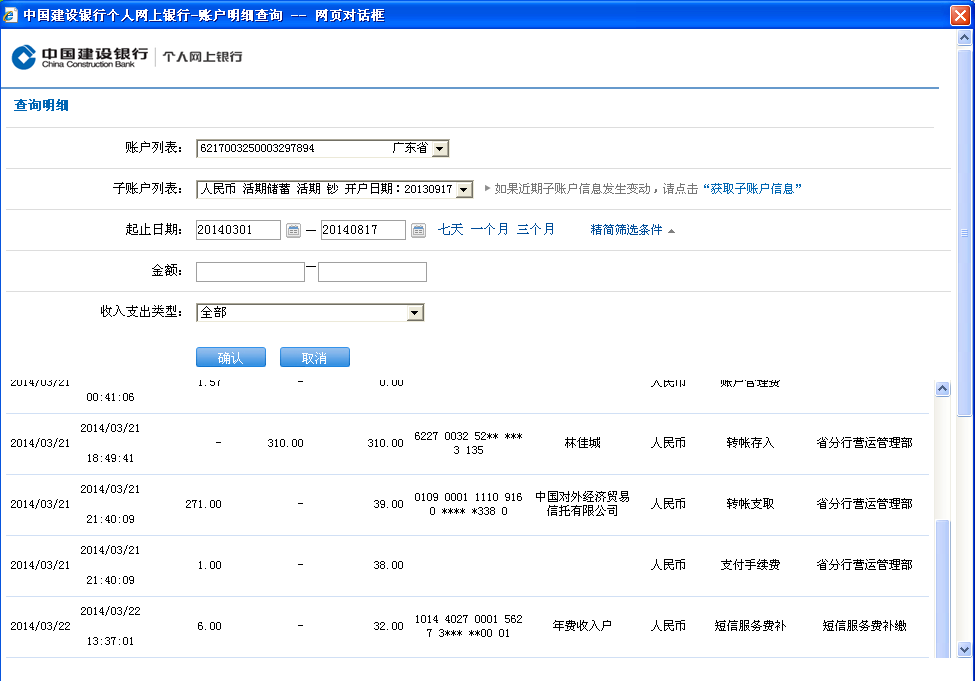The width and height of the screenshot is (975, 681).
Task: Click the minimum 金额 input field
Action: click(x=250, y=272)
